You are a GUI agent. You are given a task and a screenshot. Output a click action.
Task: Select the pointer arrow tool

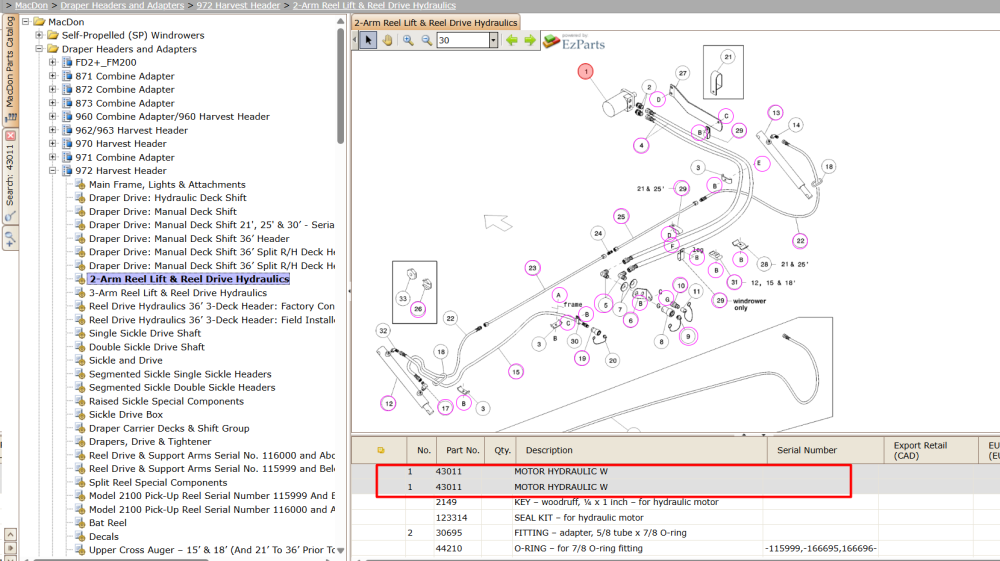point(368,40)
